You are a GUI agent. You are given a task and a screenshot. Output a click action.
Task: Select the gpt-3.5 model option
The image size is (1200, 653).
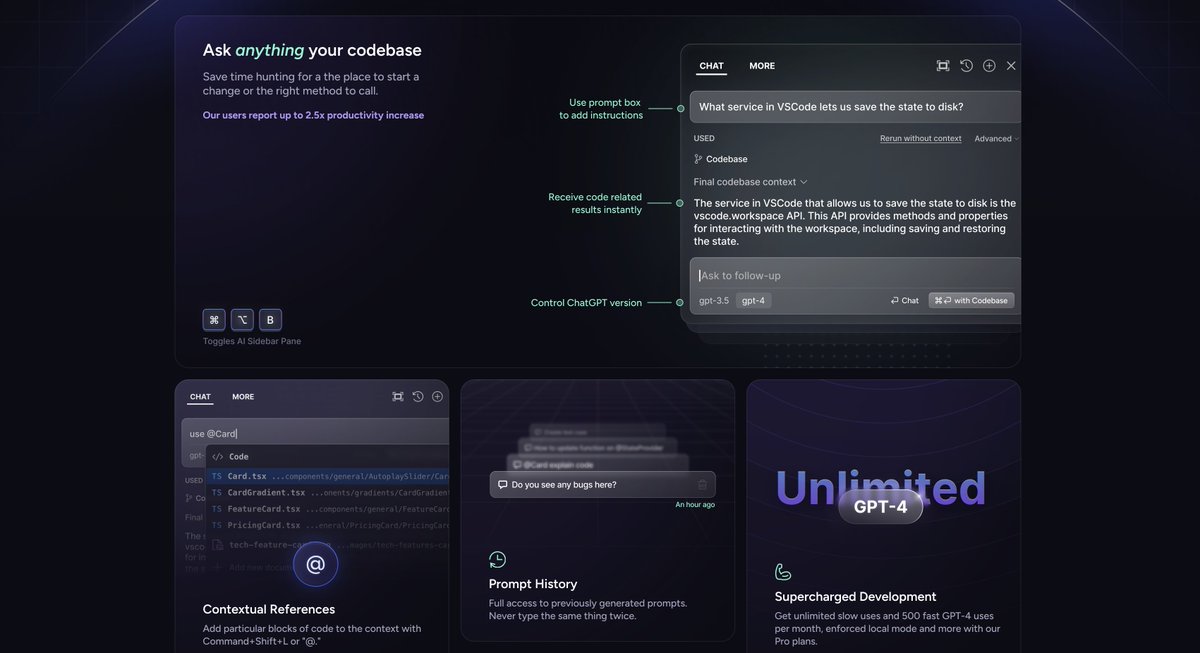point(714,300)
